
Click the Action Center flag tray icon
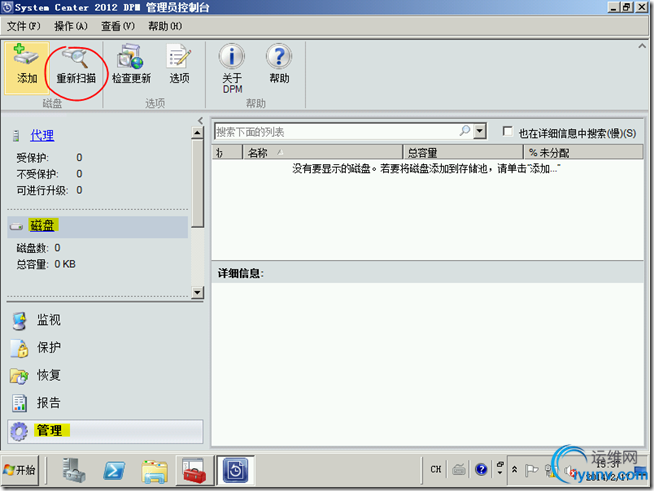(x=531, y=470)
